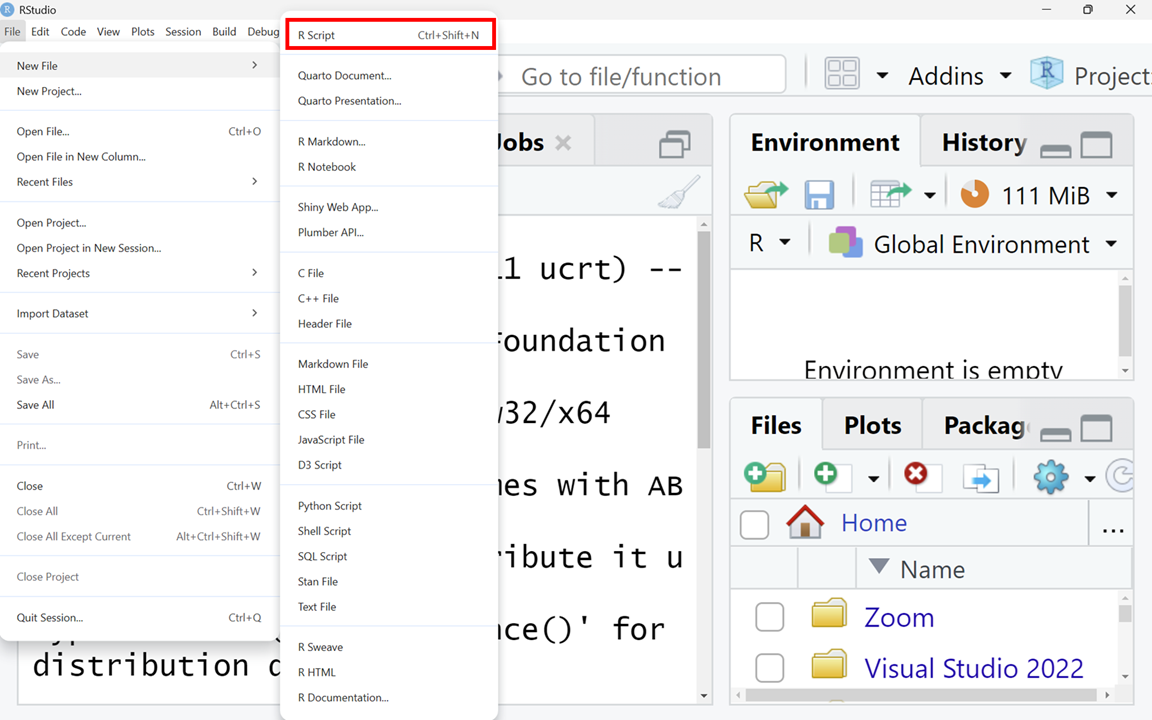Expand the 111 MiB memory usage dropdown
Screen dimensions: 1152x720
point(1111,195)
